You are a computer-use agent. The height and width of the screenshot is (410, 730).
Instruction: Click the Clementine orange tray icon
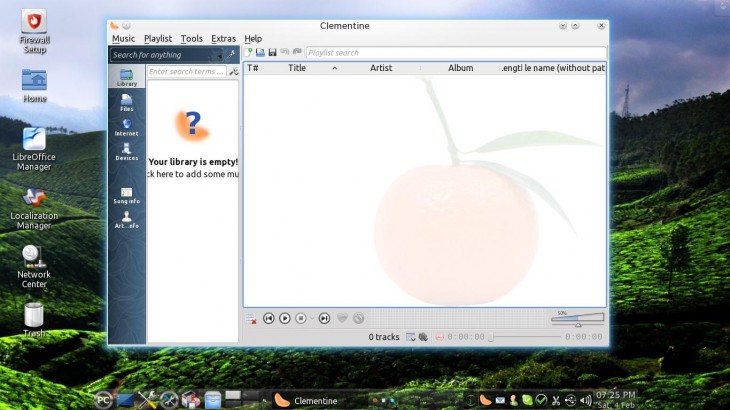485,400
